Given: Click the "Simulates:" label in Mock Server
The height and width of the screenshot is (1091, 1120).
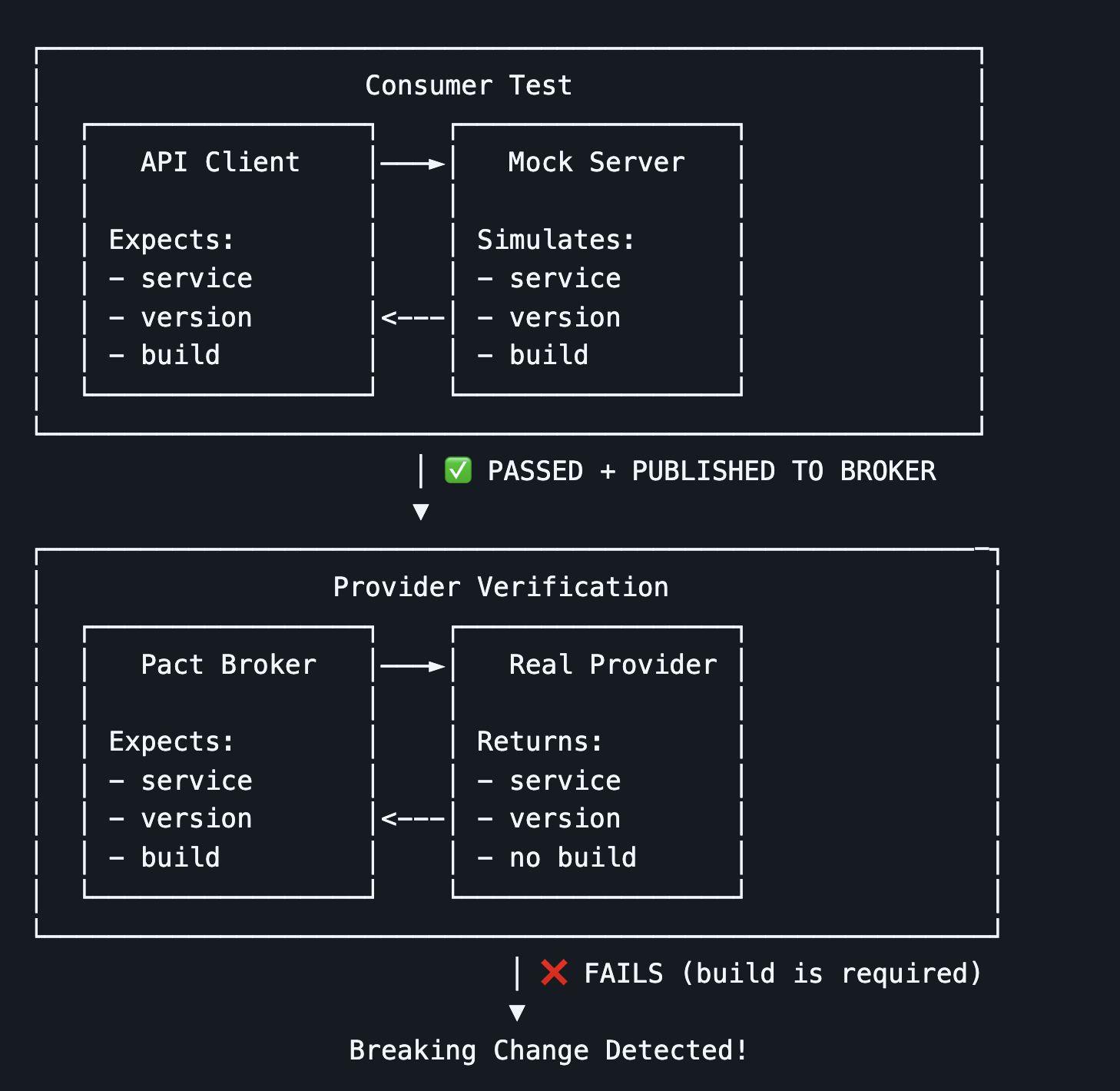Looking at the screenshot, I should point(556,240).
